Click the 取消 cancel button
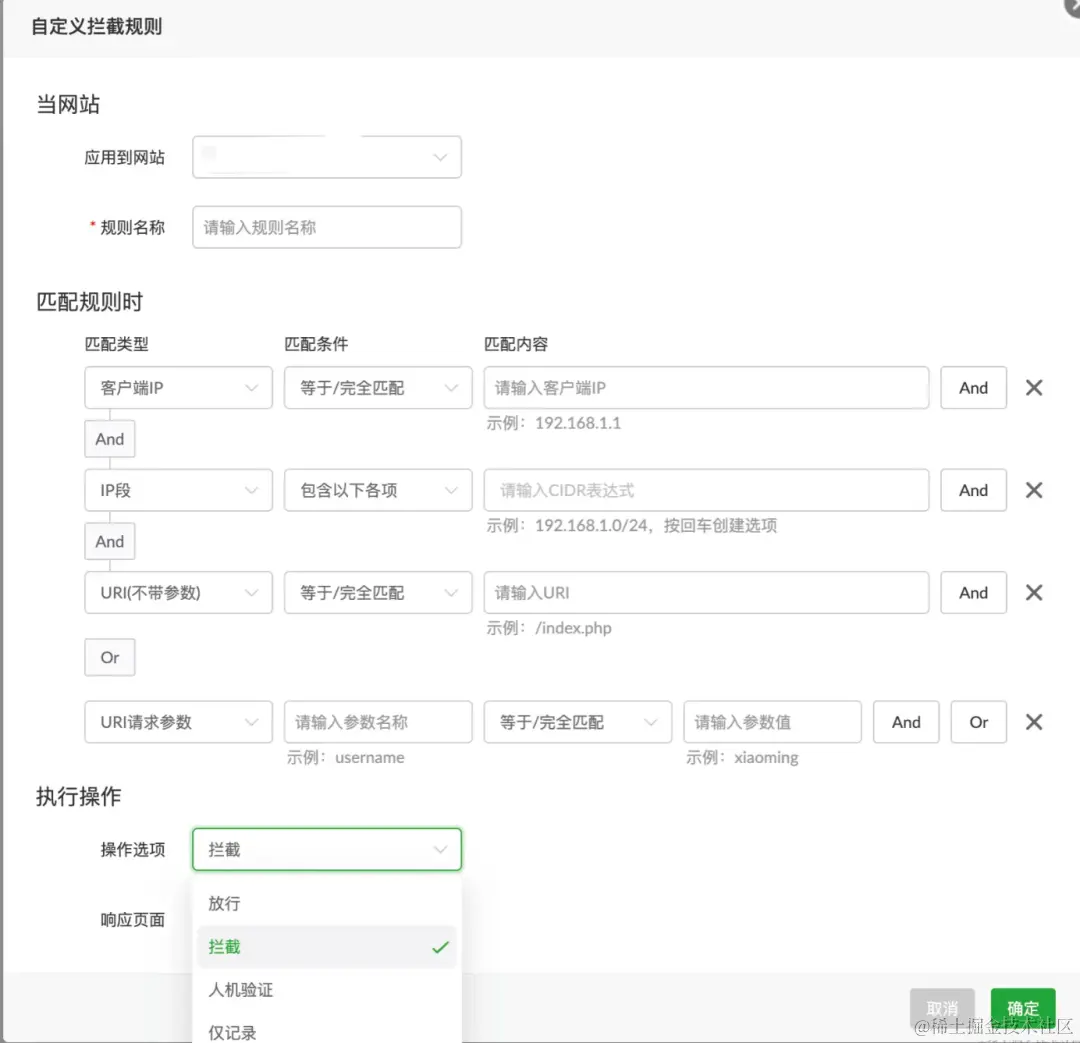The height and width of the screenshot is (1043, 1080). (x=941, y=1008)
